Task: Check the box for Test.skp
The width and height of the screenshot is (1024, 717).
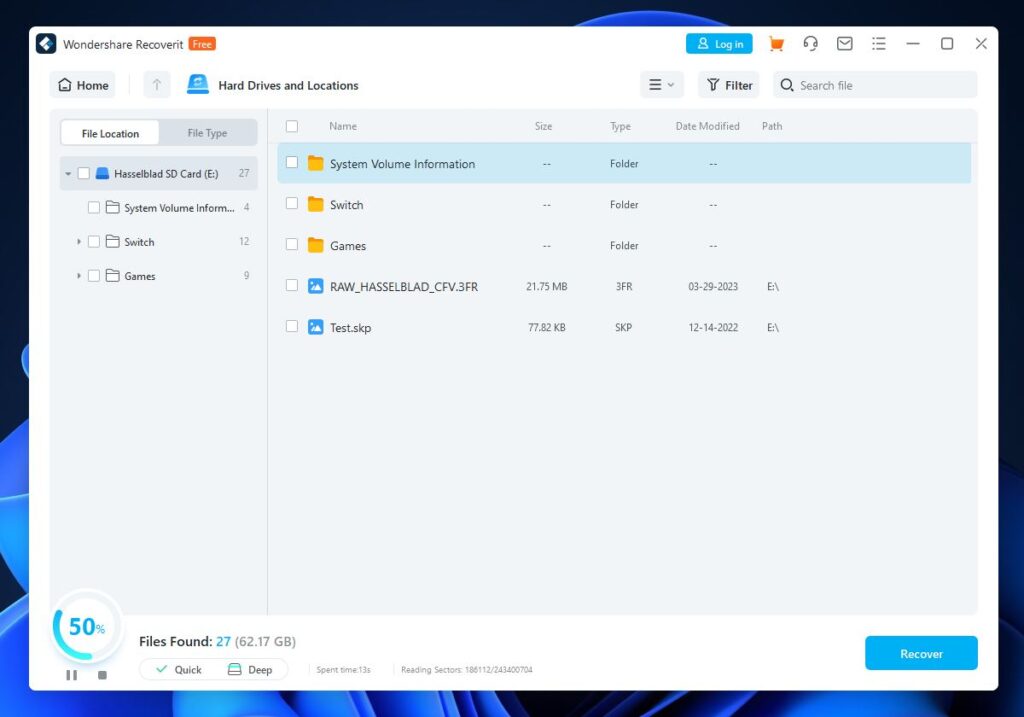Action: click(x=292, y=326)
